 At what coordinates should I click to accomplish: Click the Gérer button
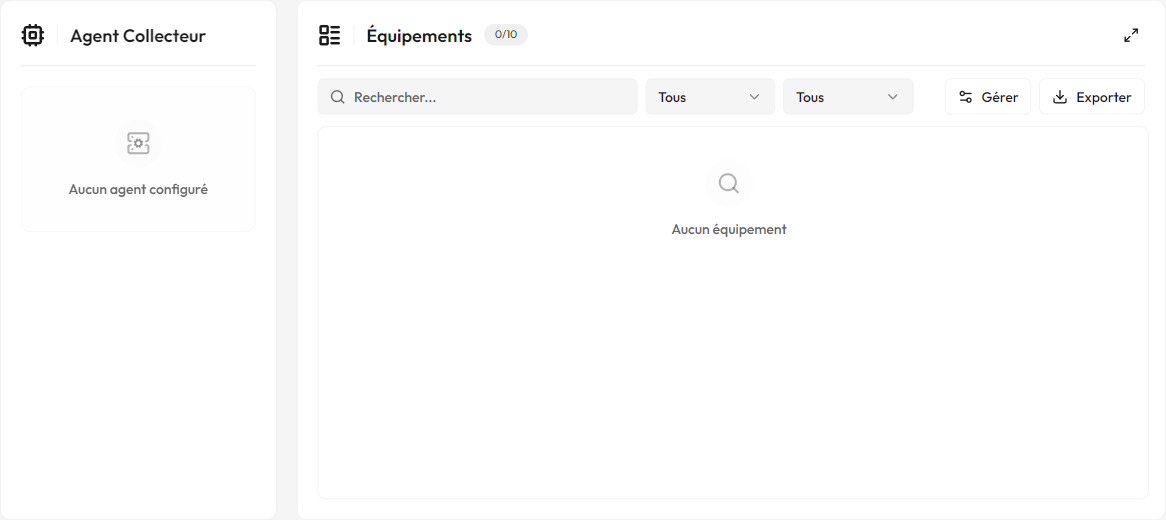click(x=988, y=97)
